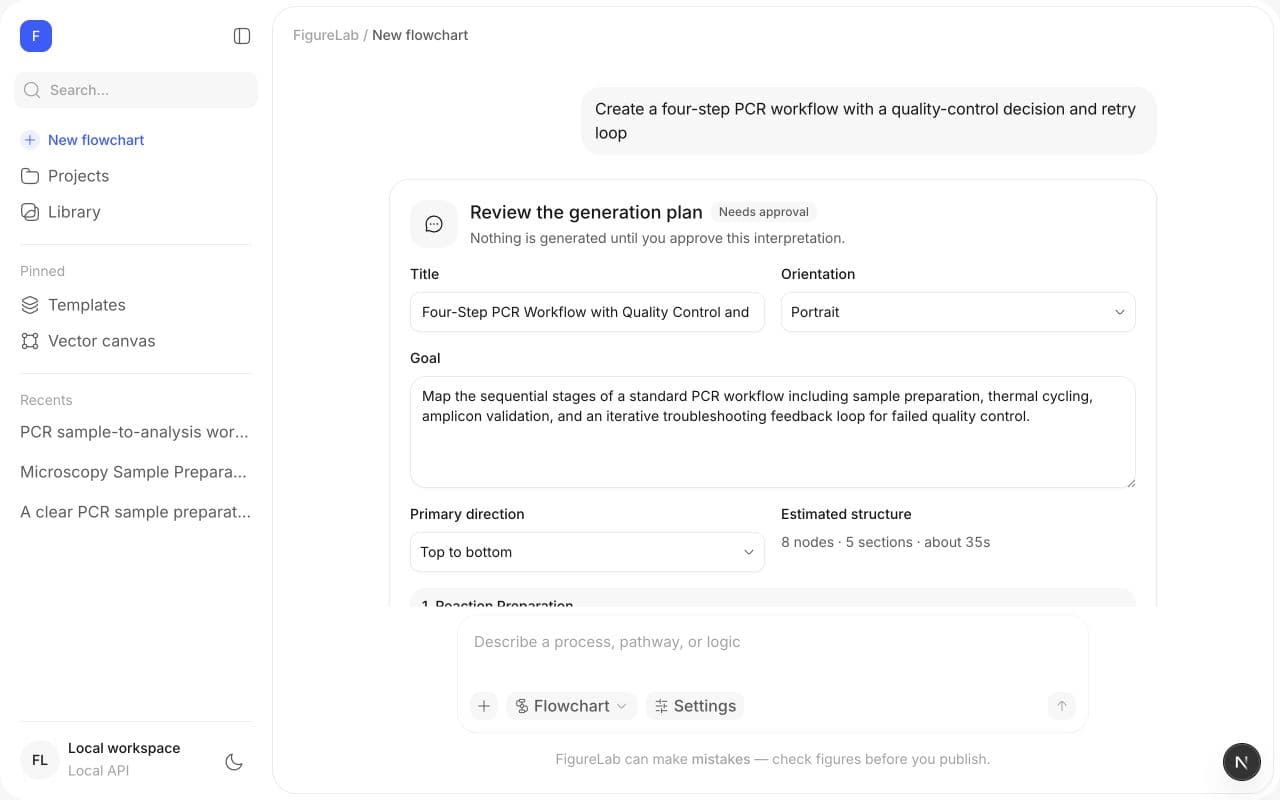Click the Search input field
Image resolution: width=1280 pixels, height=800 pixels.
click(136, 90)
